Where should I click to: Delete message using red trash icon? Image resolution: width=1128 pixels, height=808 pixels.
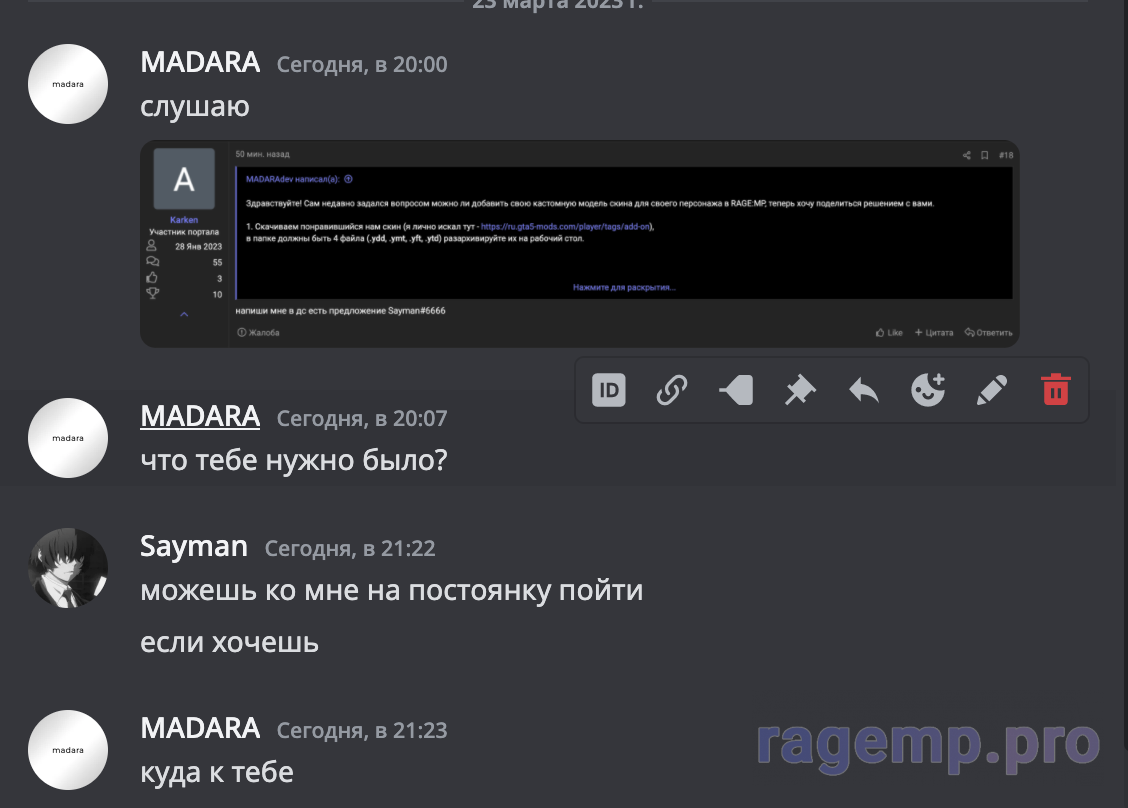pos(1055,390)
